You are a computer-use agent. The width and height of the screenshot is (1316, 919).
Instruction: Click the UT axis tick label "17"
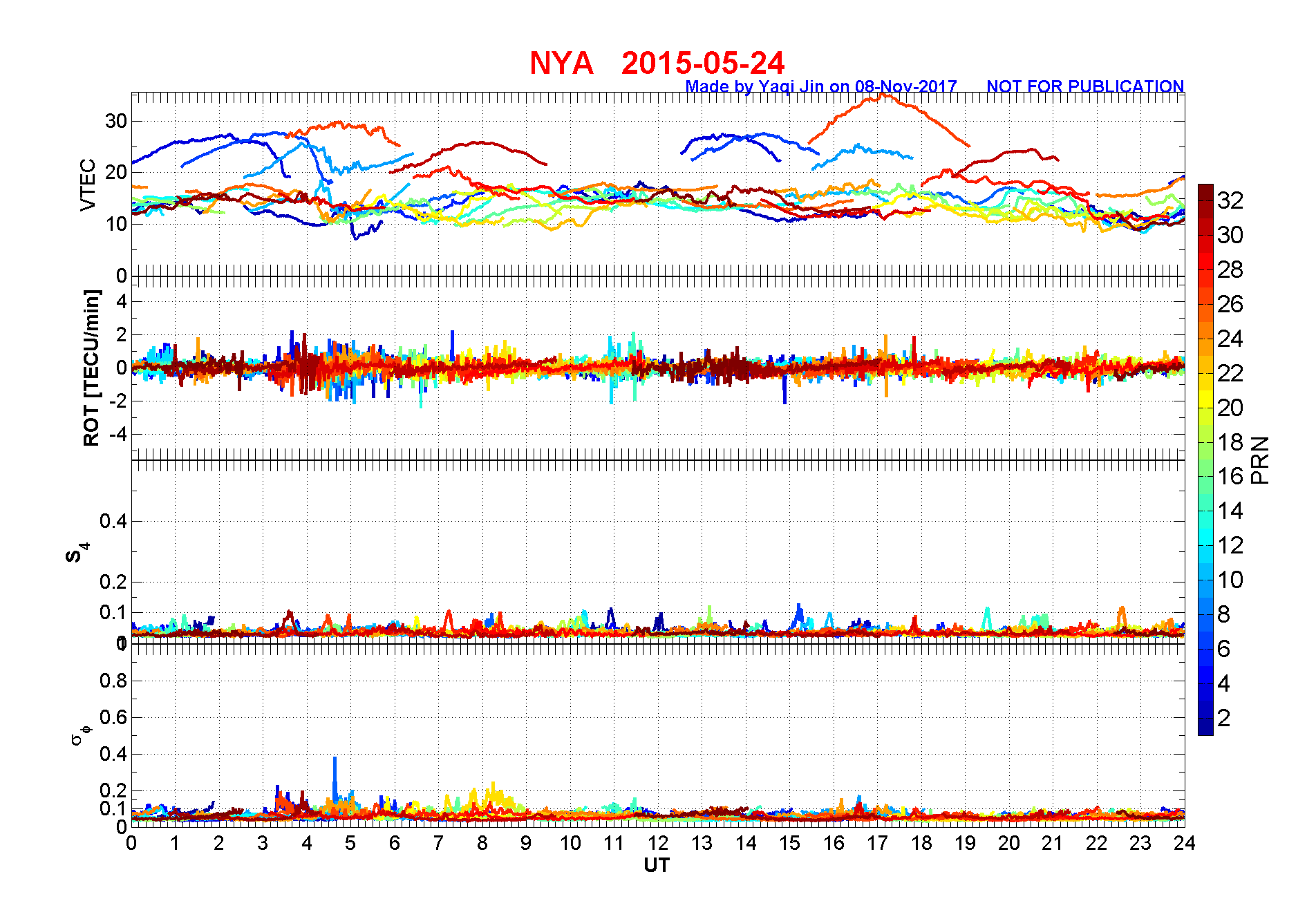878,843
